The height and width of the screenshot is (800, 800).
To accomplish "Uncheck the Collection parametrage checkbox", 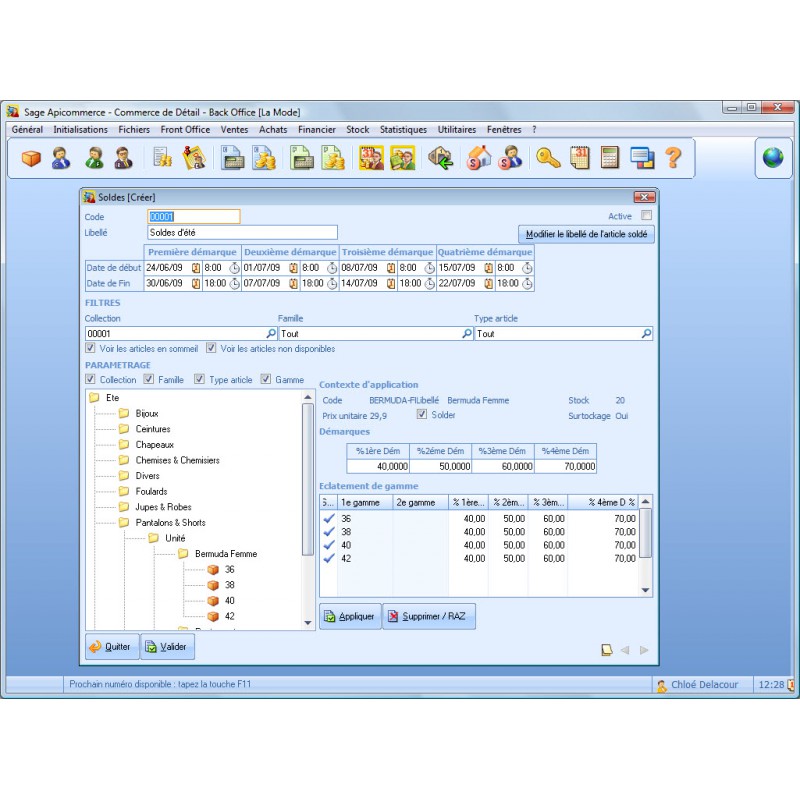I will (x=90, y=379).
